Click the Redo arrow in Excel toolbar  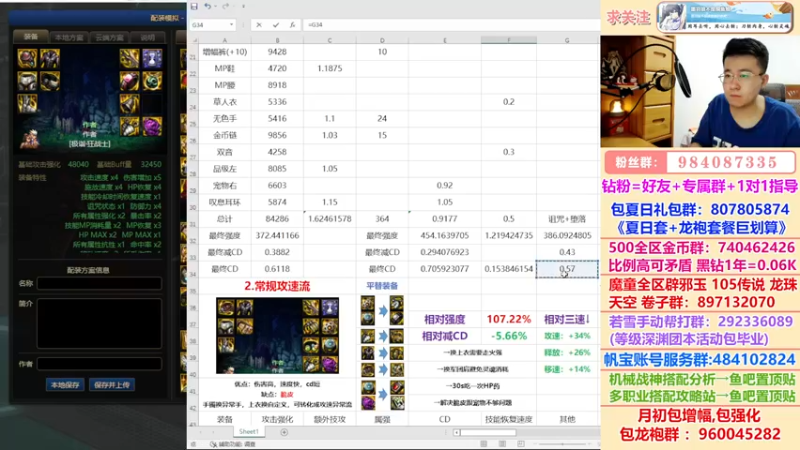(x=226, y=6)
